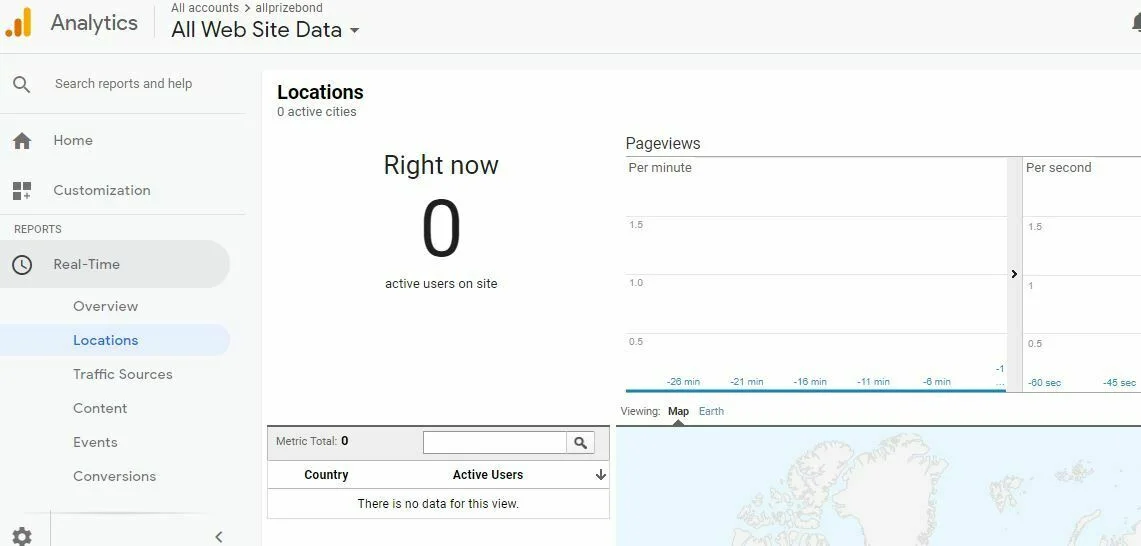
Task: Open the Traffic Sources report
Action: coord(122,374)
